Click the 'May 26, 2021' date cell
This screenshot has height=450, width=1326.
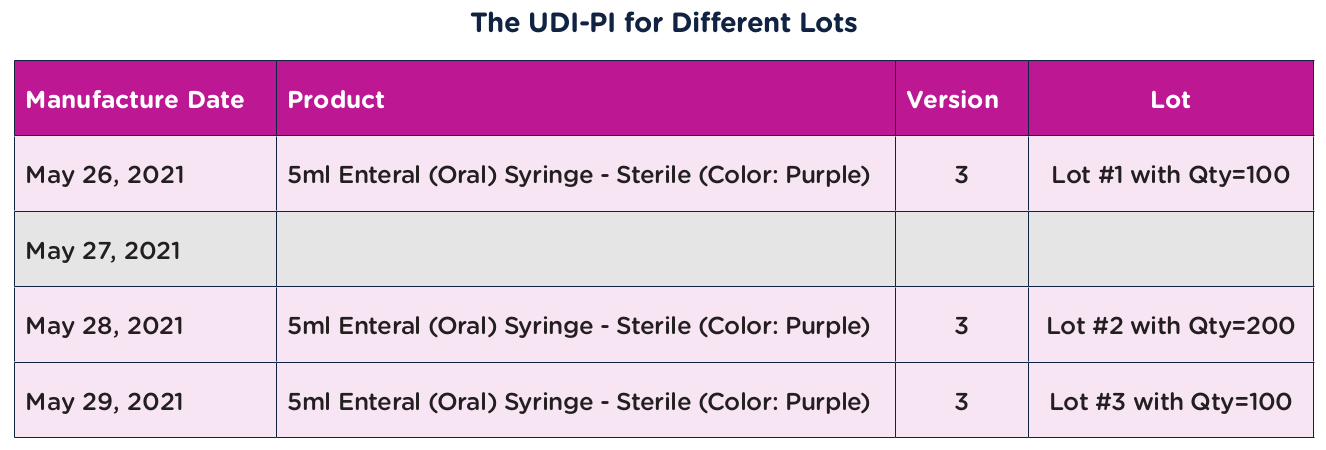click(105, 175)
